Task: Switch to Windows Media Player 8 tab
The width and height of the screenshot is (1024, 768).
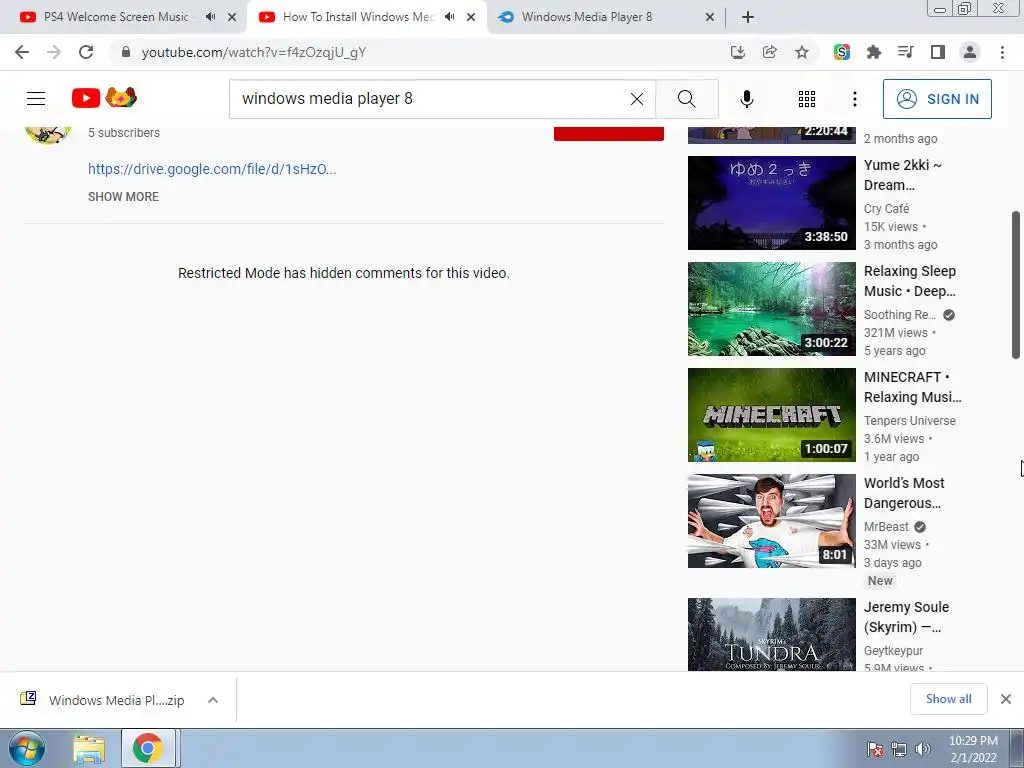Action: click(586, 17)
